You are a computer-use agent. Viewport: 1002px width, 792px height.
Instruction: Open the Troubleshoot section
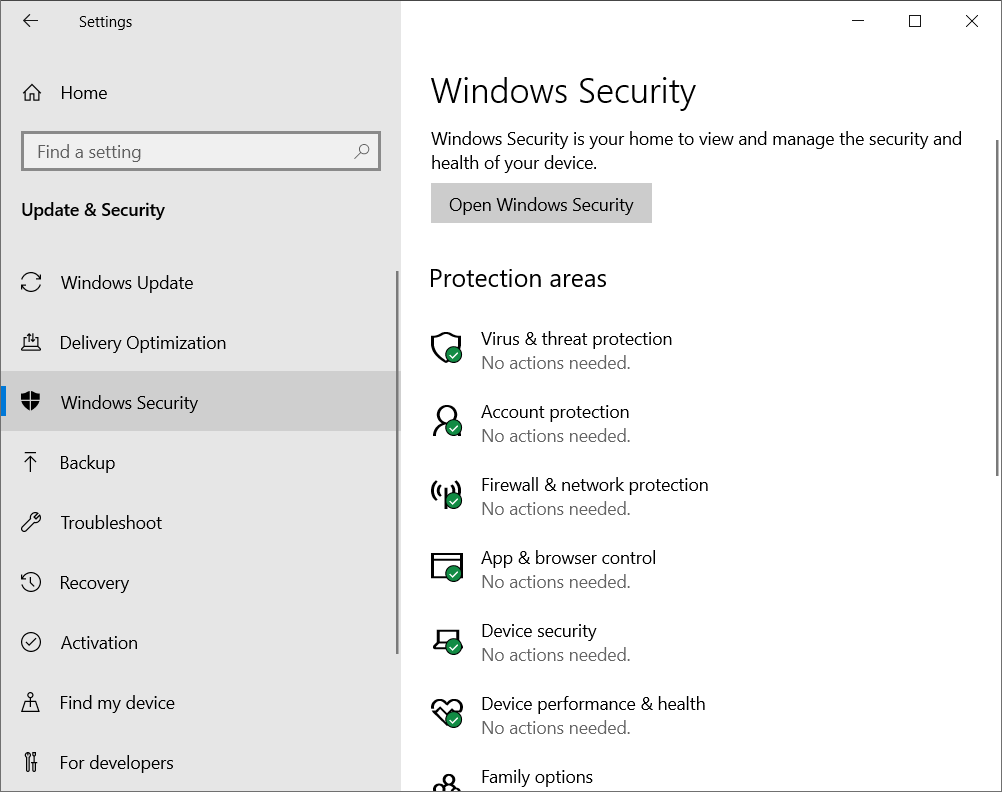pos(111,523)
